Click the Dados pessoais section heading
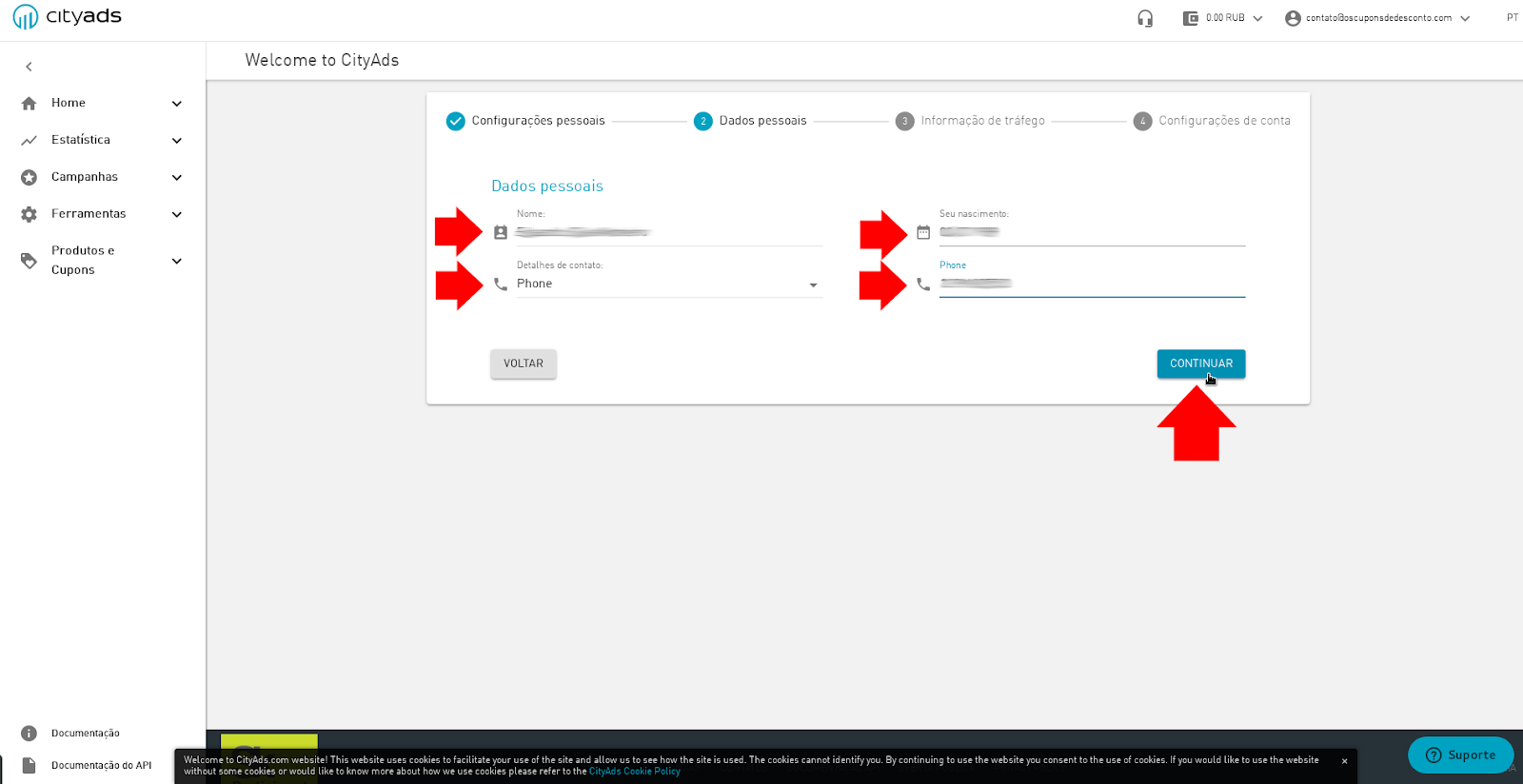This screenshot has height=784, width=1523. point(547,186)
